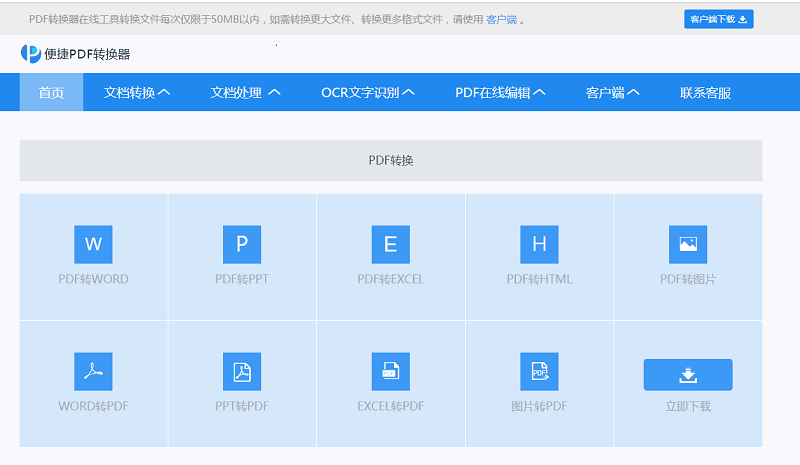This screenshot has height=465, width=800.
Task: Open the PDF转WORD converter icon
Action: [x=93, y=244]
